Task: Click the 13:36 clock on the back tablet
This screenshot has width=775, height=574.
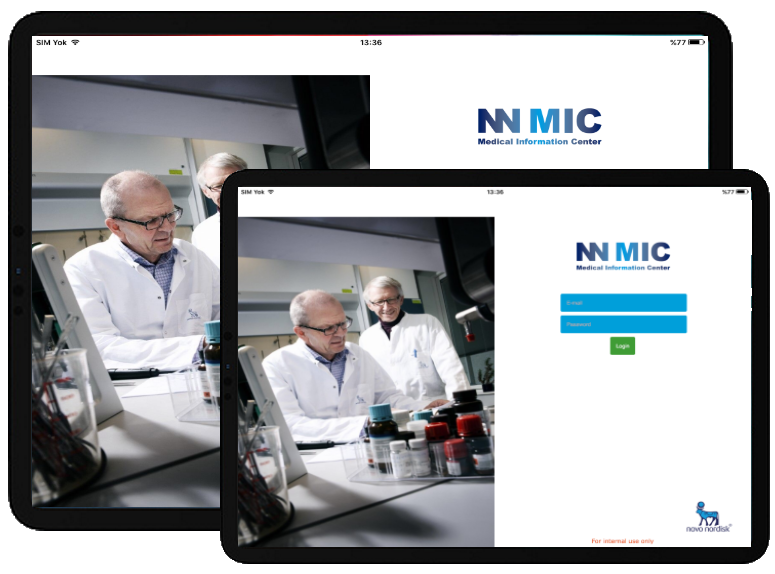Action: point(370,42)
